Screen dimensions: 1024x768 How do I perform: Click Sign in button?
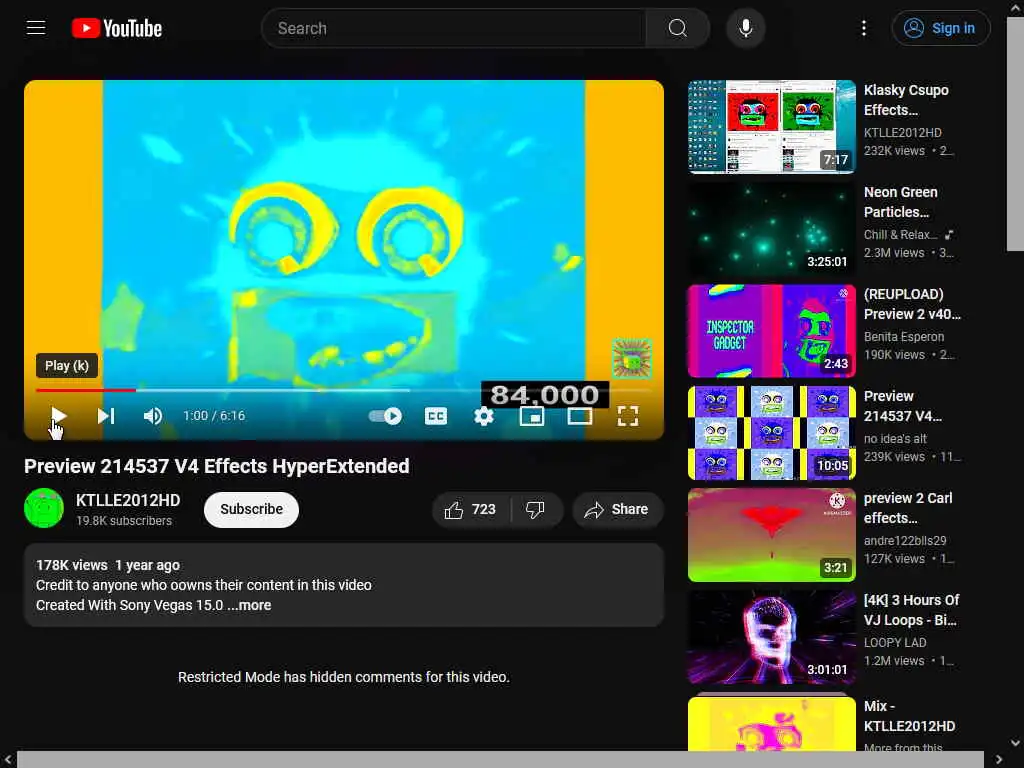[x=940, y=28]
